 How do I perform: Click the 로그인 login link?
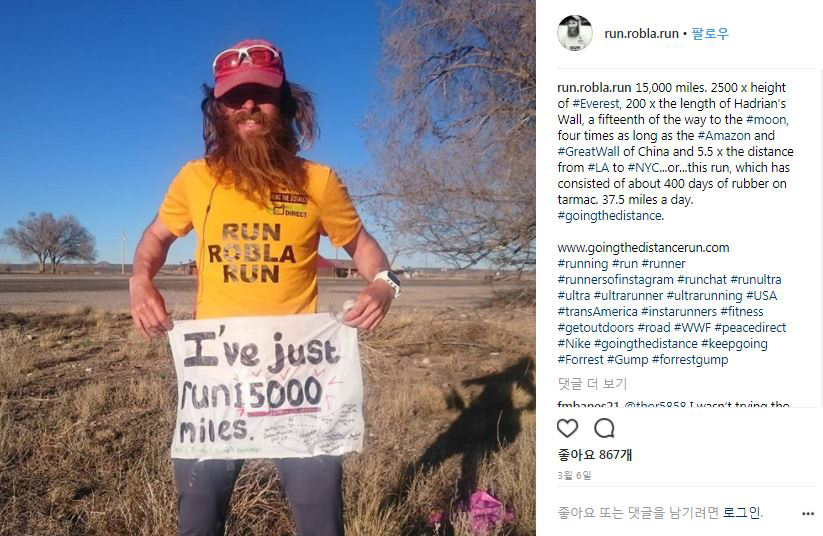pos(741,512)
